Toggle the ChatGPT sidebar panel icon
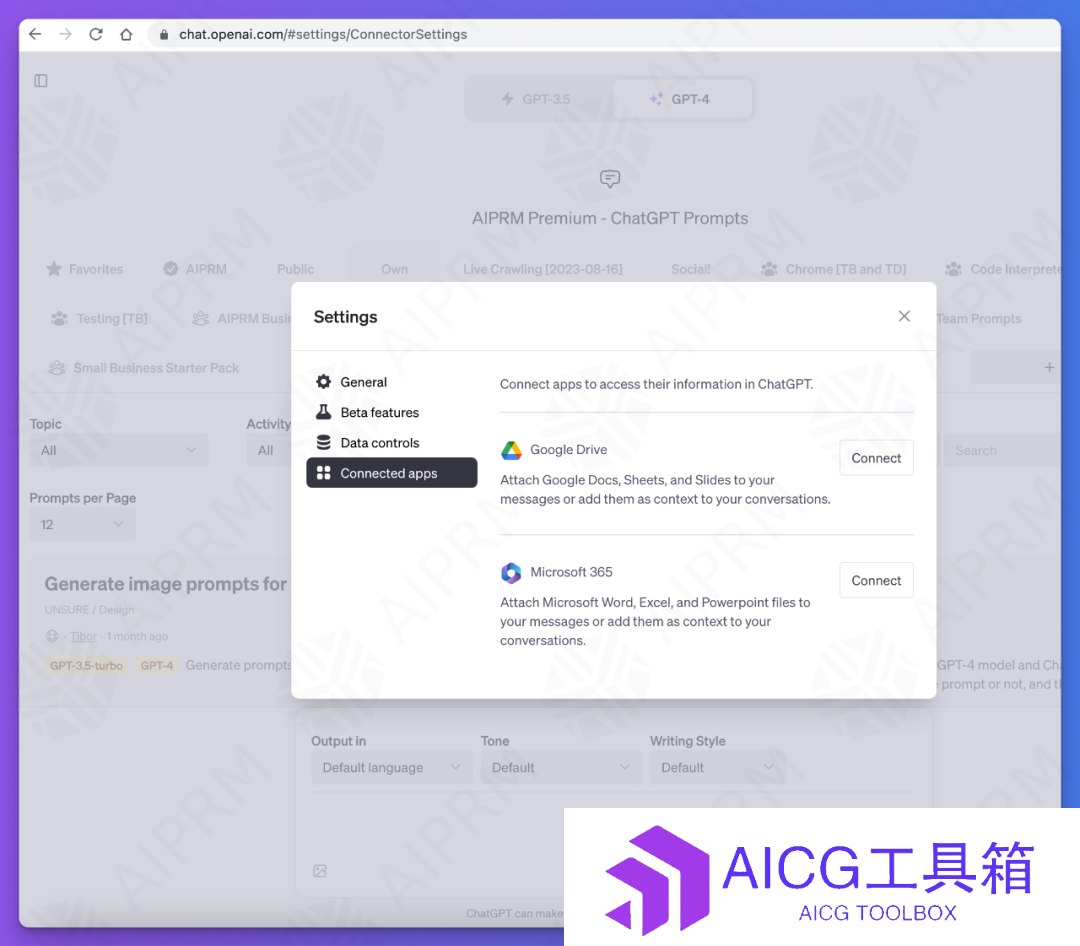Screen dimensions: 1080x946 (41, 81)
